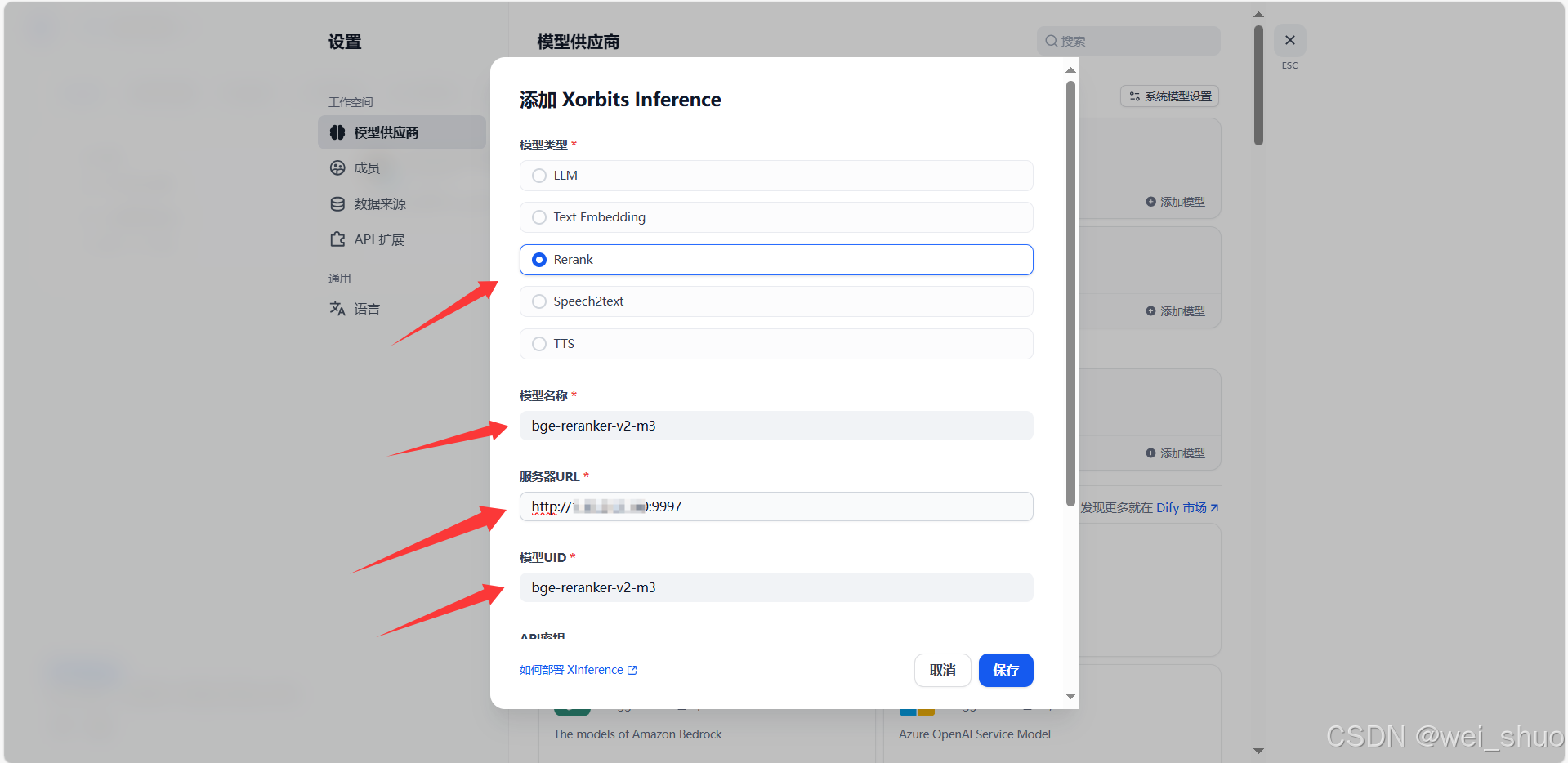This screenshot has width=1568, height=763.
Task: Click the model UID input field
Action: [x=776, y=587]
